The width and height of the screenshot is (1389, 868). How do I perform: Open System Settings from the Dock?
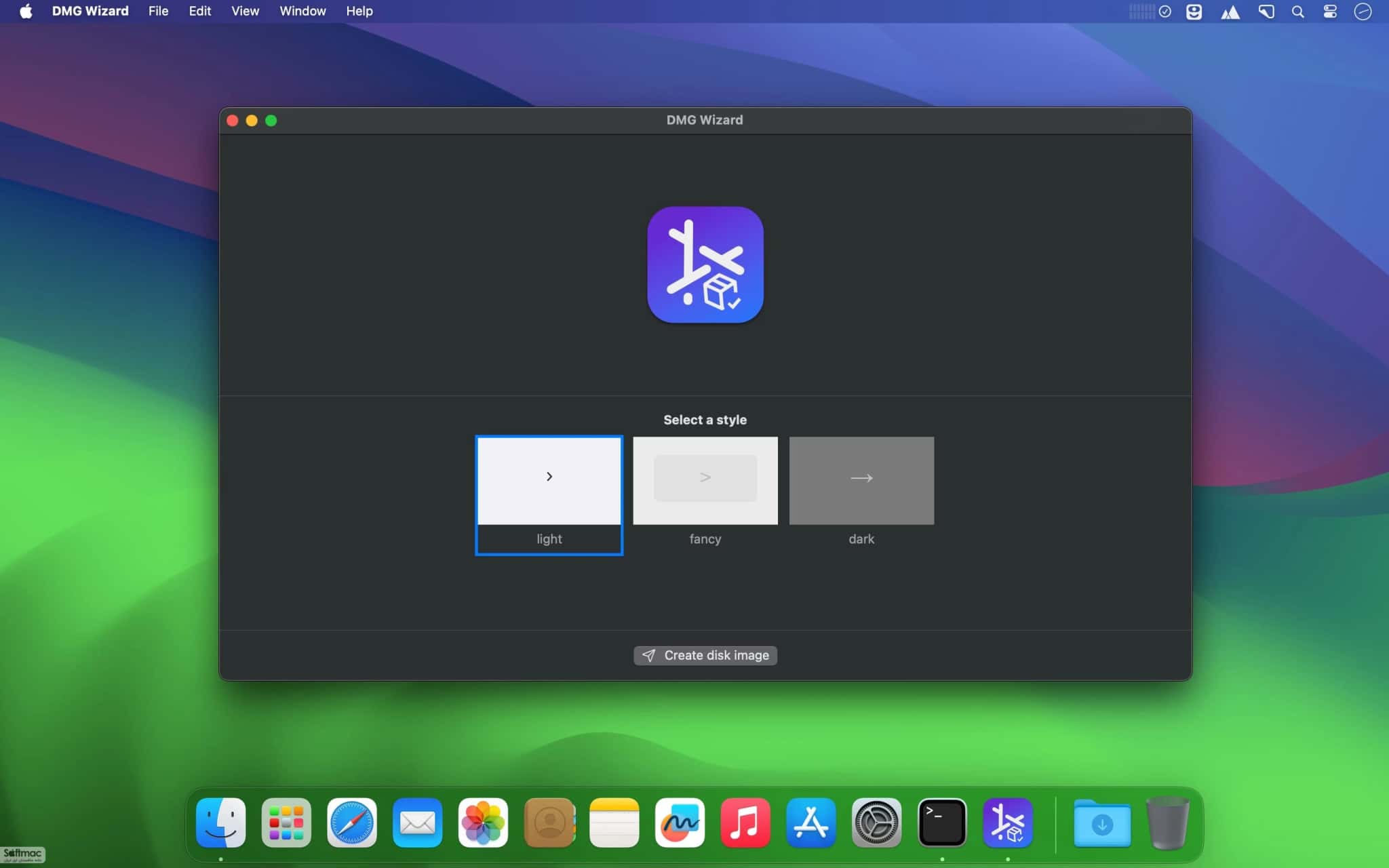[x=876, y=823]
